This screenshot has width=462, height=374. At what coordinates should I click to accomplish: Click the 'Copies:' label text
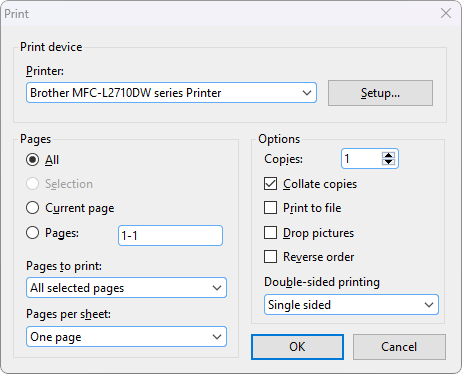(284, 159)
